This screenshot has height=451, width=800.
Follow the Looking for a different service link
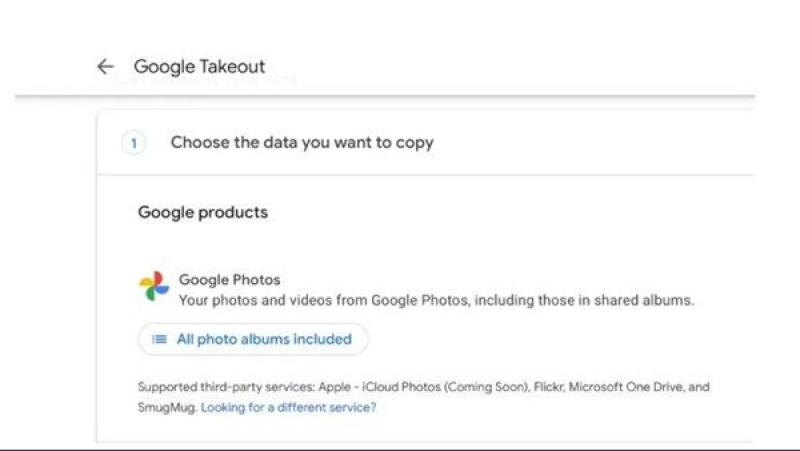click(289, 408)
